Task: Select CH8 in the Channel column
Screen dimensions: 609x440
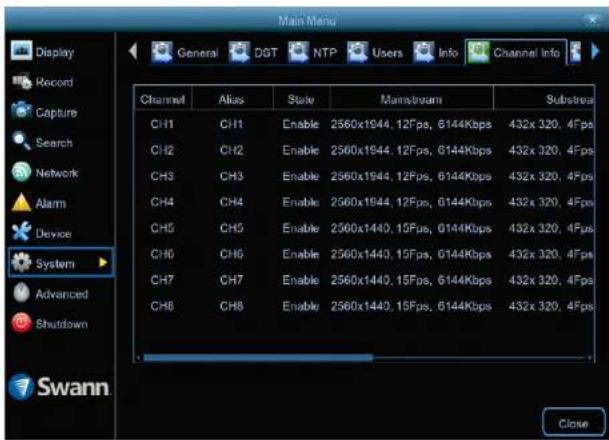Action: (162, 306)
